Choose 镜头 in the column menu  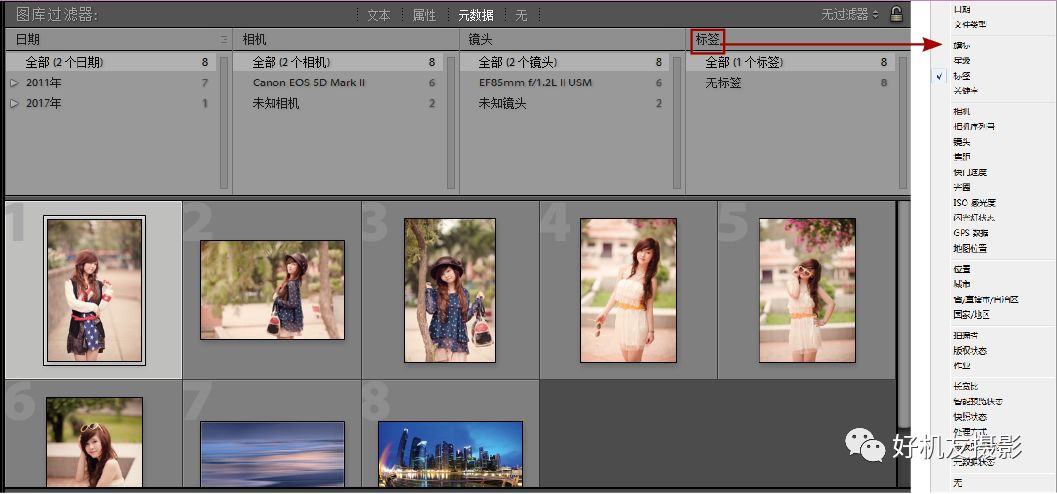click(x=962, y=142)
